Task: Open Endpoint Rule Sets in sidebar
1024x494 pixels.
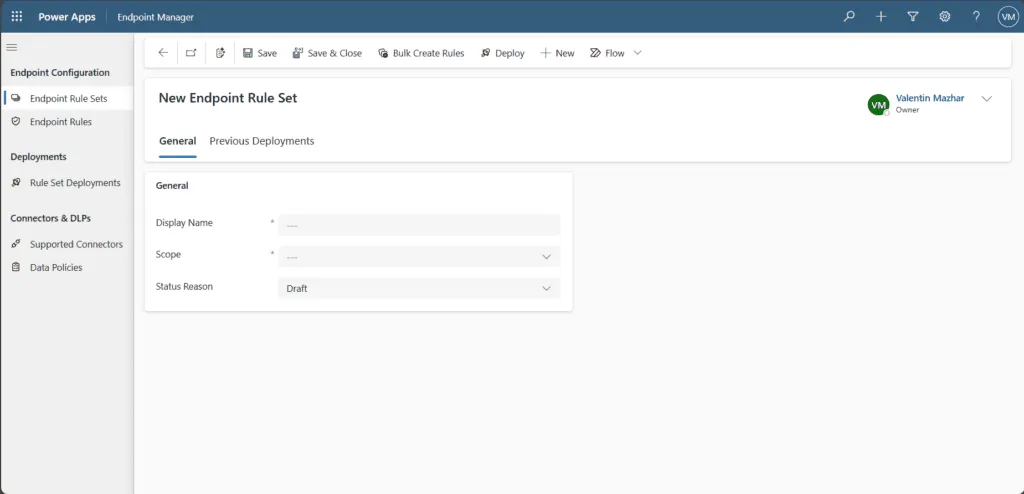Action: point(68,99)
